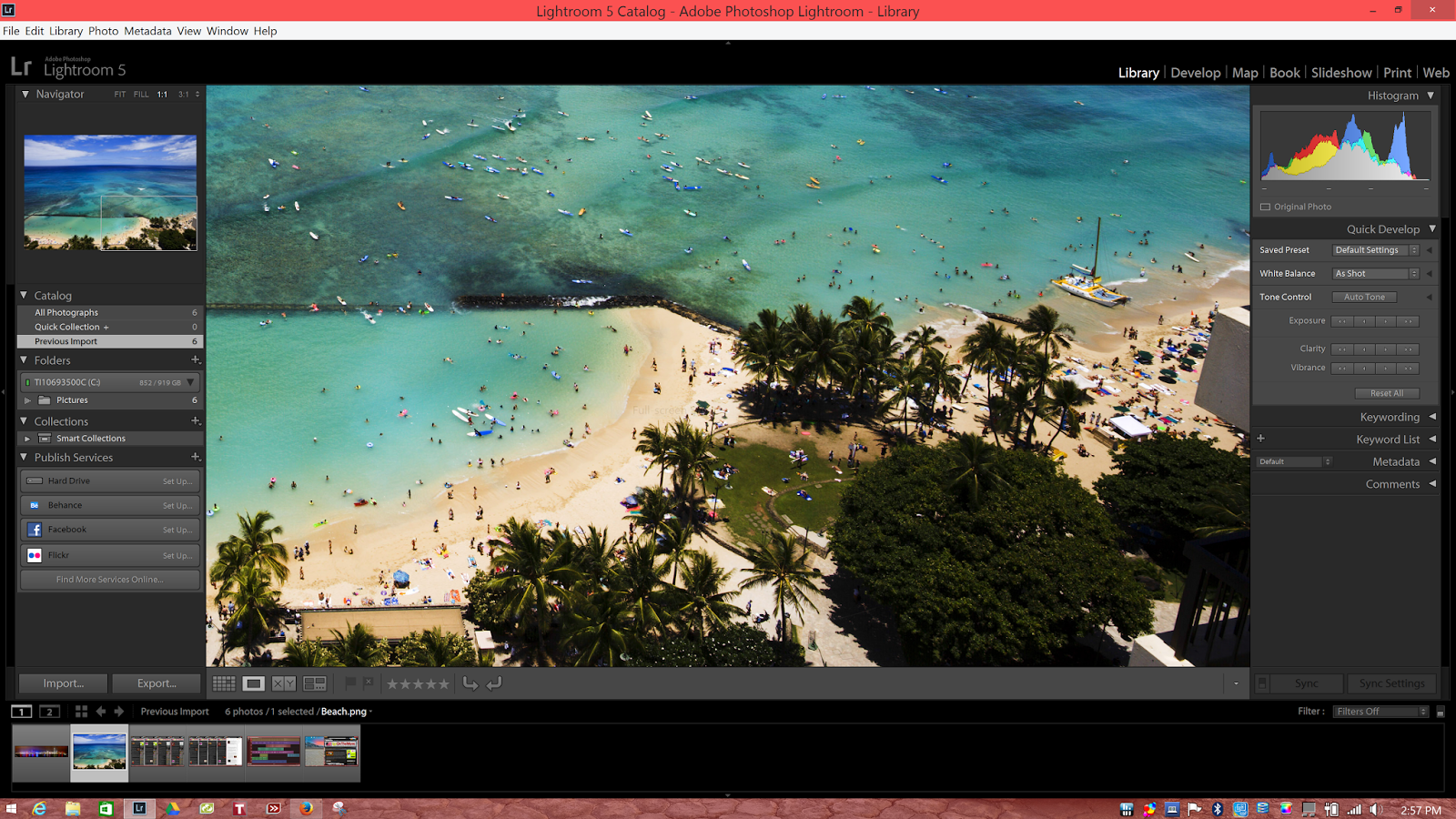Select main window display button 1
1456x819 pixels.
pos(22,712)
